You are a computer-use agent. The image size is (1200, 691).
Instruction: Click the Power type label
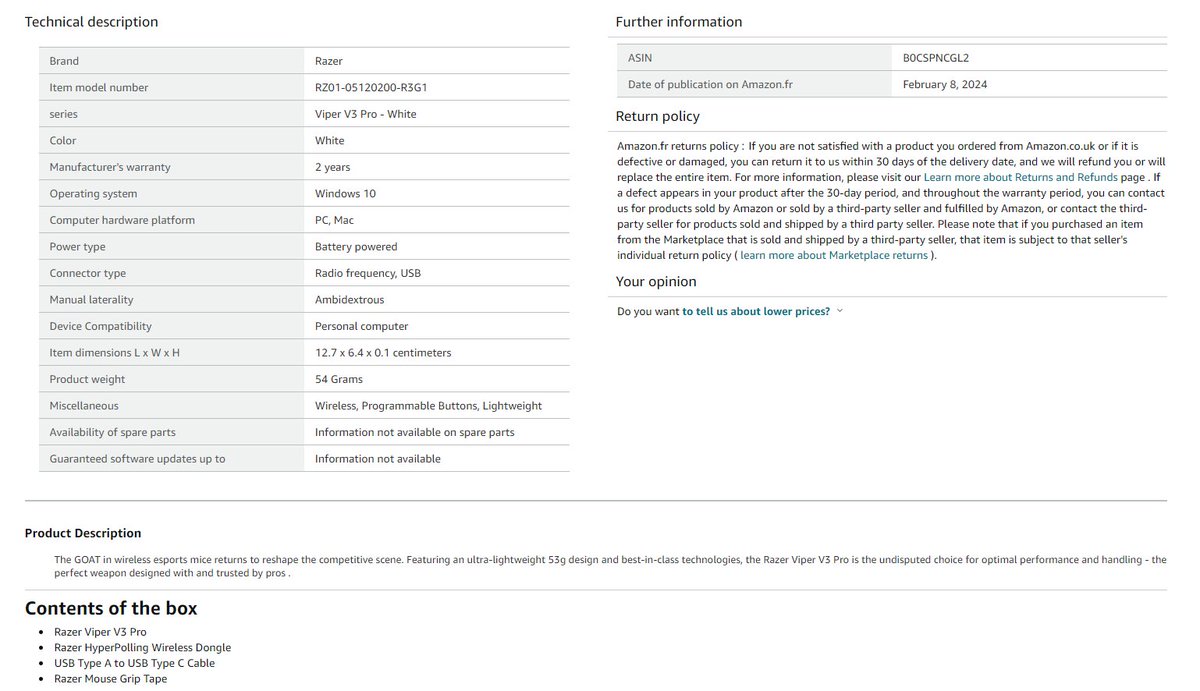pyautogui.click(x=78, y=246)
